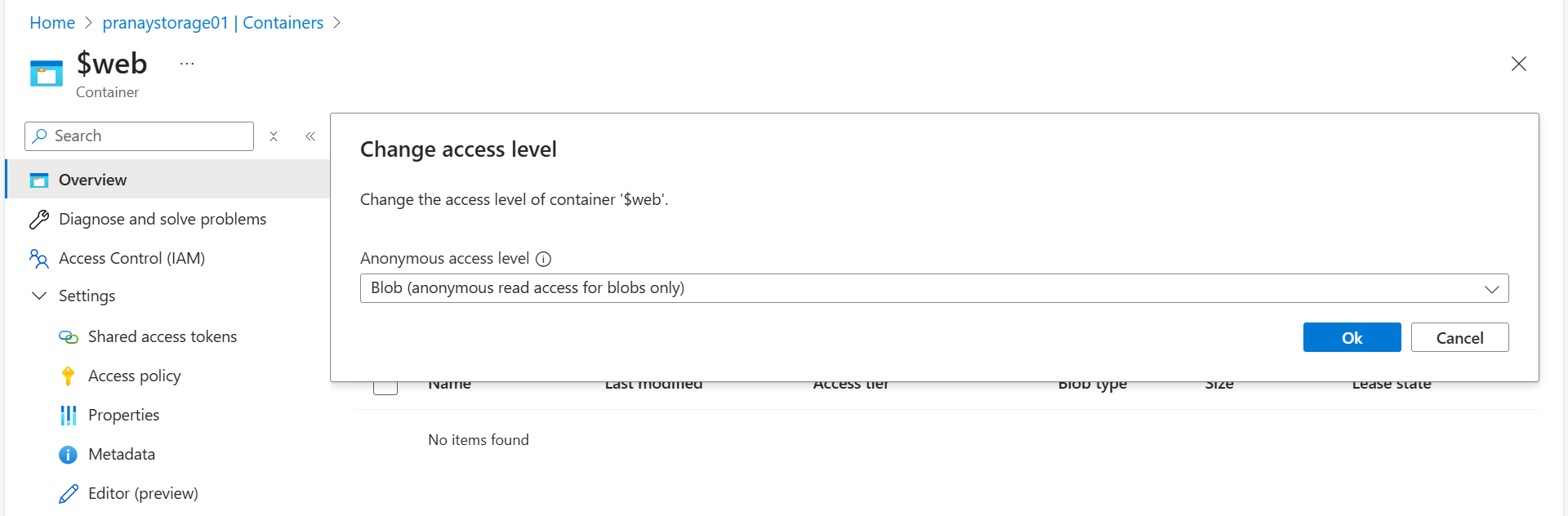Click the Shared access tokens chain-link icon
The image size is (1568, 516).
click(68, 336)
